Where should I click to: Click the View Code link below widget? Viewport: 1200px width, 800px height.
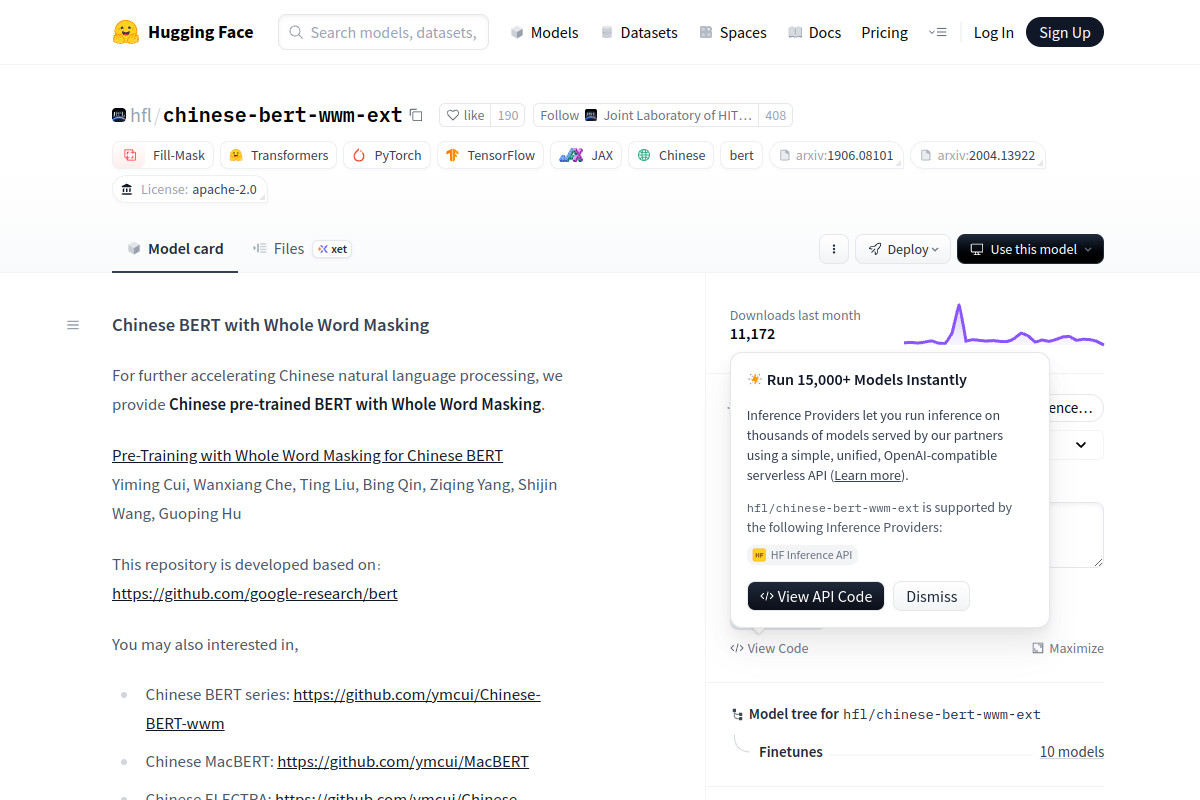click(769, 648)
